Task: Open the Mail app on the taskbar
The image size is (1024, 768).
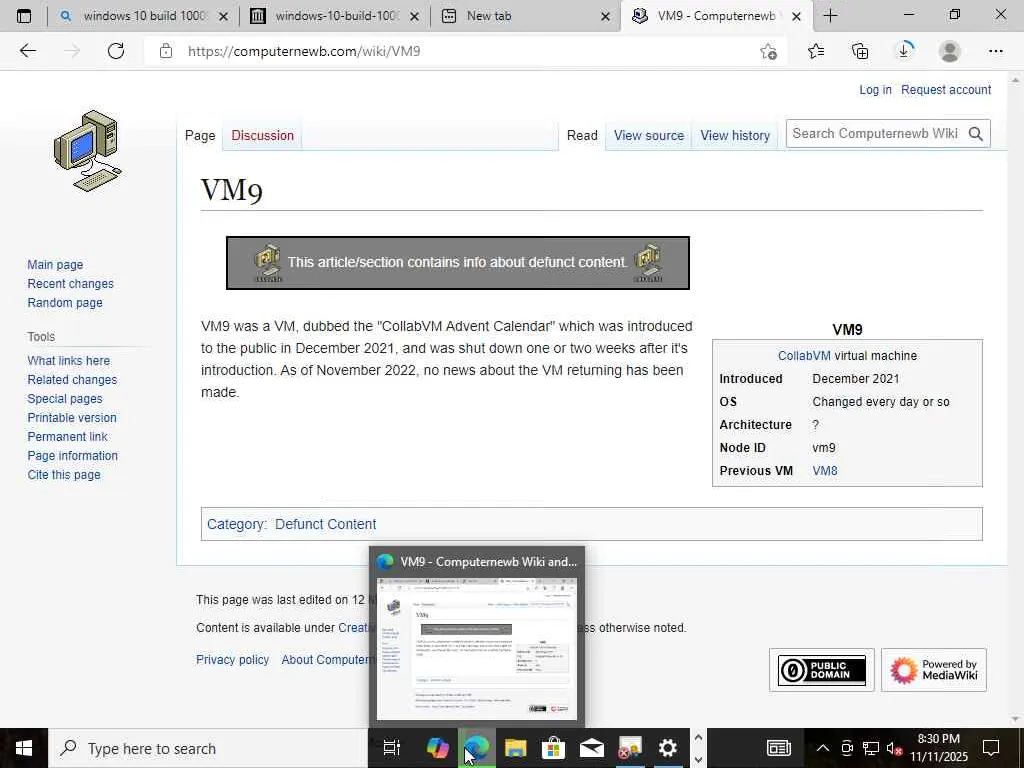Action: click(592, 748)
